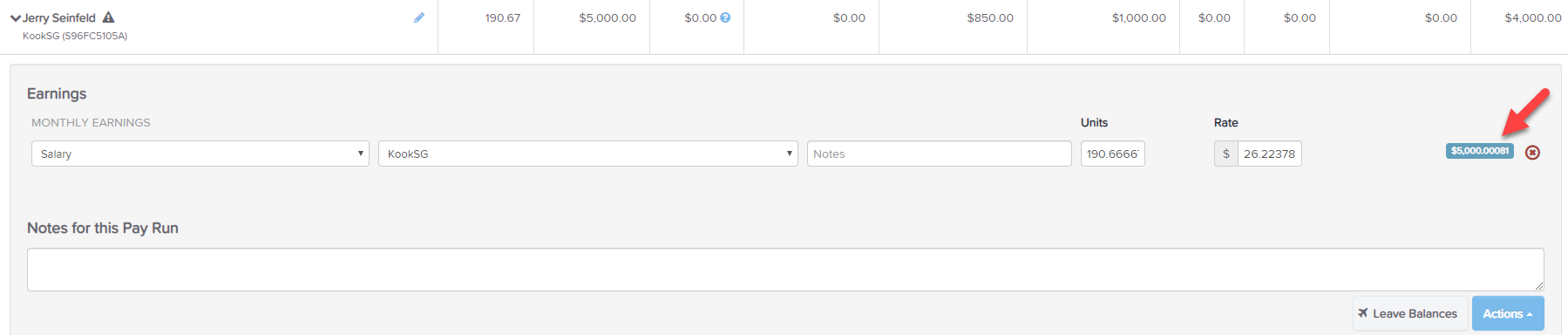Open the KookSG location dropdown
The width and height of the screenshot is (1568, 335).
tap(588, 154)
